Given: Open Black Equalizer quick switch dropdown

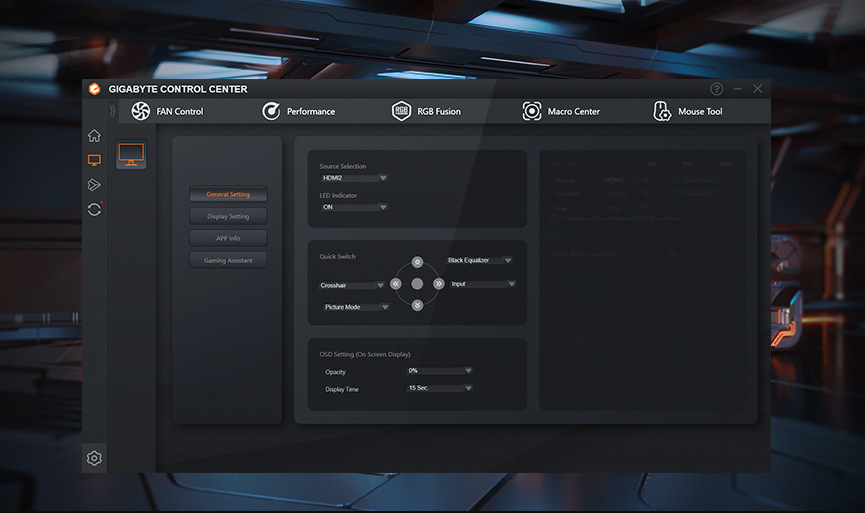Looking at the screenshot, I should click(x=479, y=260).
